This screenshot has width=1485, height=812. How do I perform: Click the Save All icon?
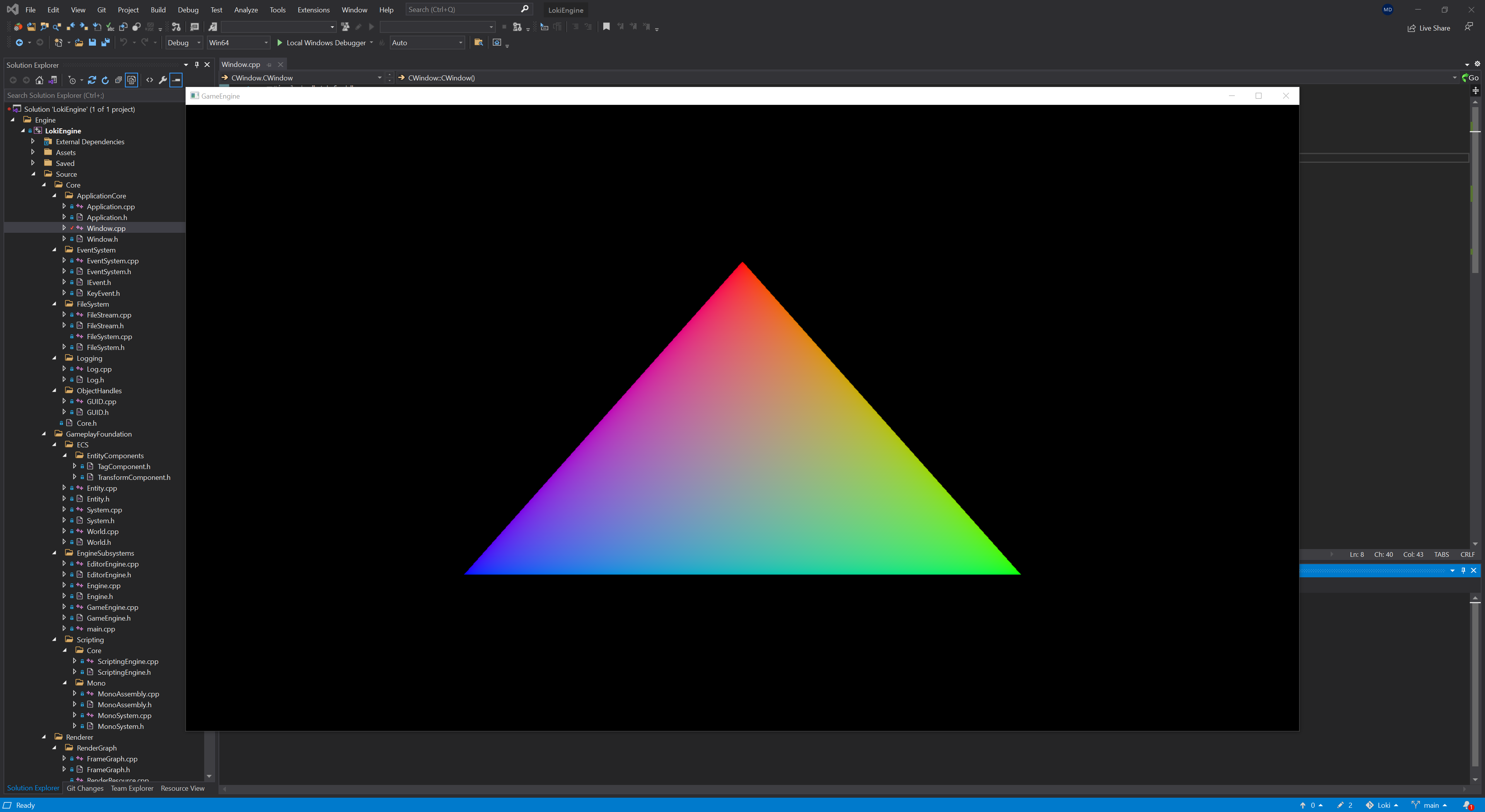(x=106, y=43)
